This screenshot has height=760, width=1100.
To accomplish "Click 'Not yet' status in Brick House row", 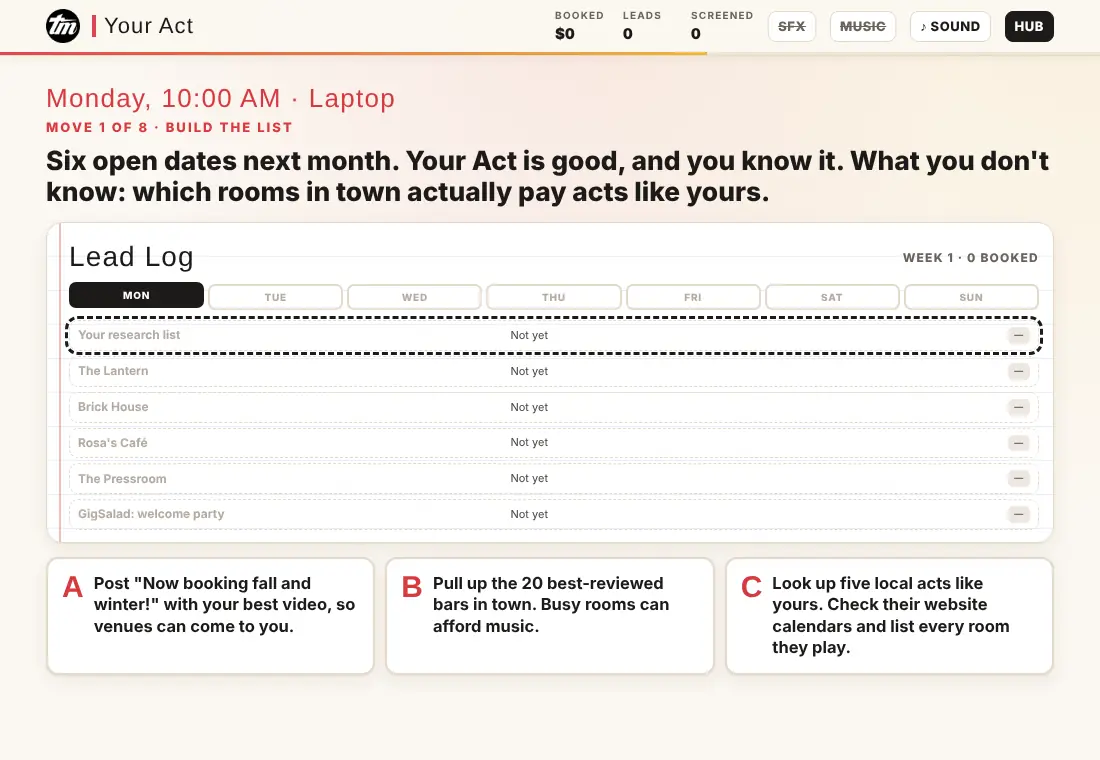I will pyautogui.click(x=529, y=407).
